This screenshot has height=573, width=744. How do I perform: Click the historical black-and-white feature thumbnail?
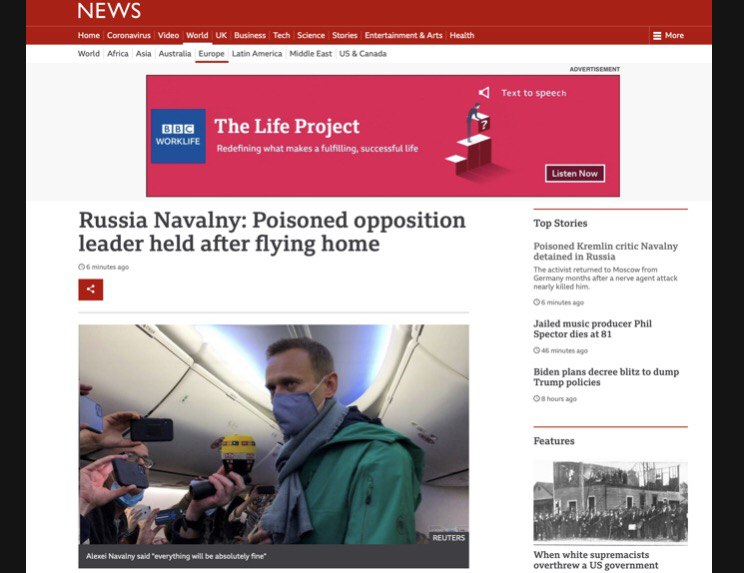[x=610, y=502]
